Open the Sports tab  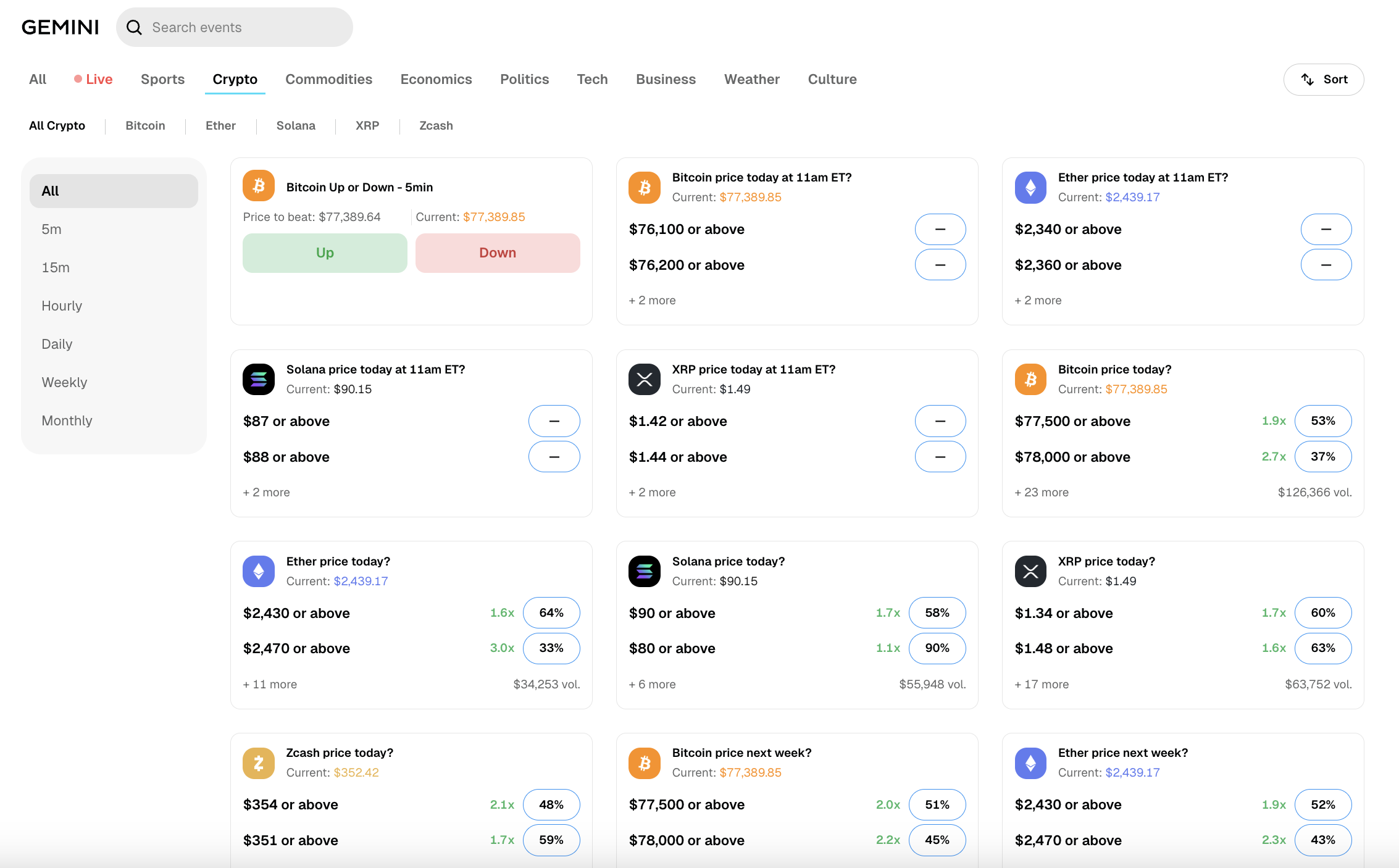click(x=162, y=79)
